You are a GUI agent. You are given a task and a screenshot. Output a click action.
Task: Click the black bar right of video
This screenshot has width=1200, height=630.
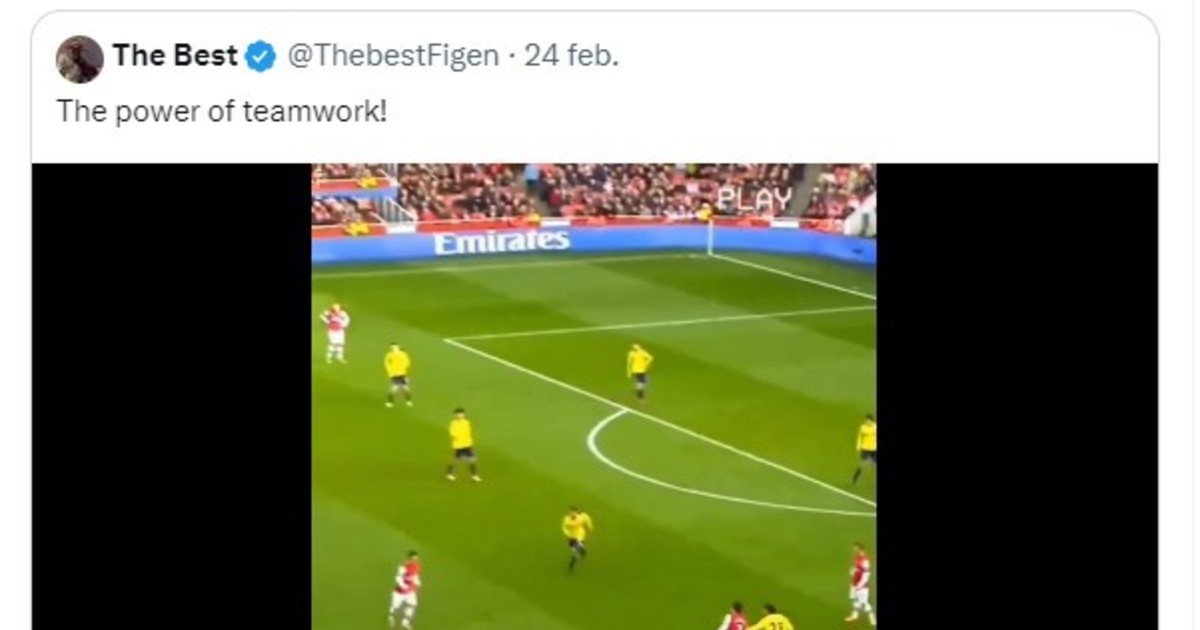point(1017,397)
